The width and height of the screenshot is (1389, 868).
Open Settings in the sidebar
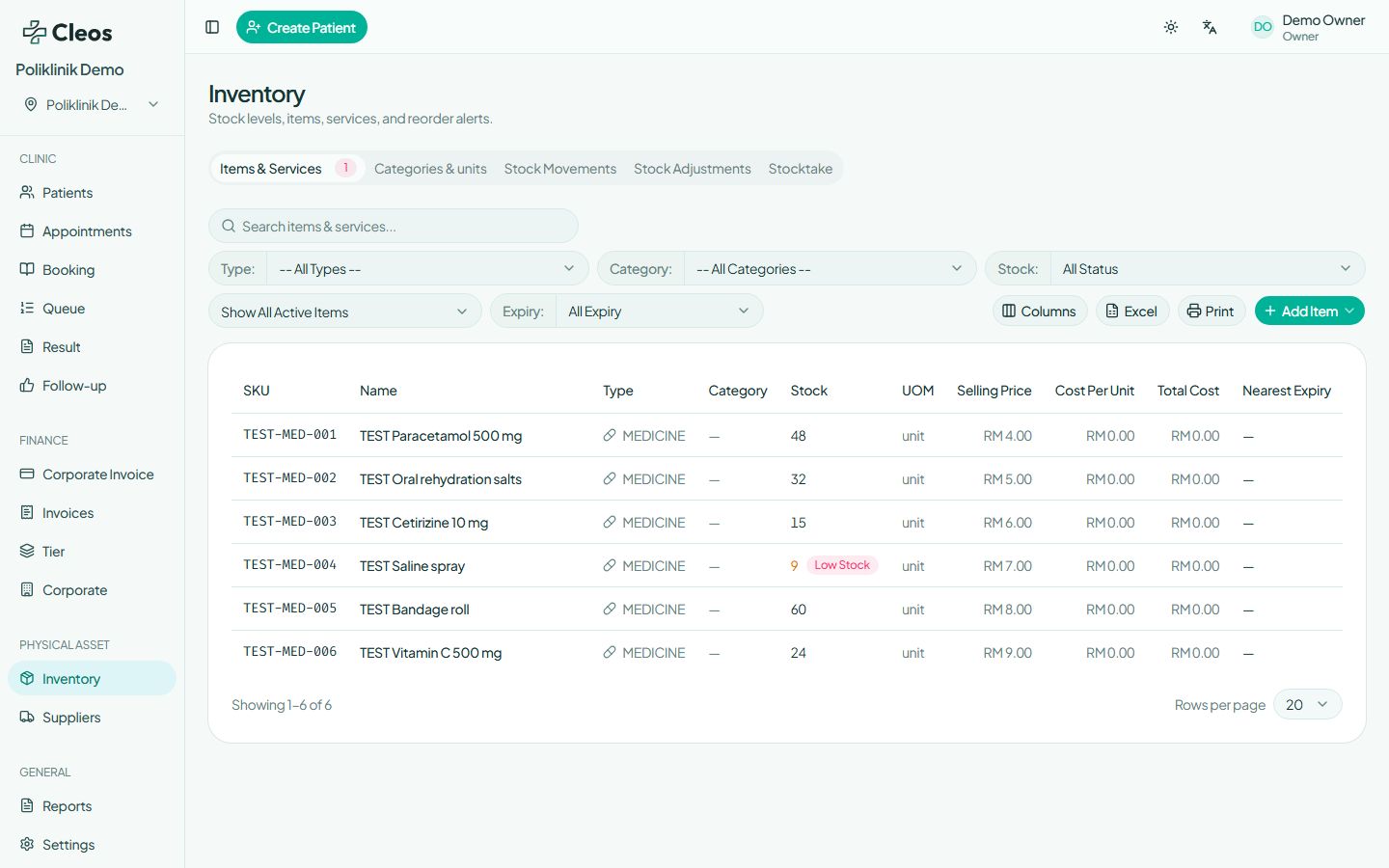click(92, 845)
